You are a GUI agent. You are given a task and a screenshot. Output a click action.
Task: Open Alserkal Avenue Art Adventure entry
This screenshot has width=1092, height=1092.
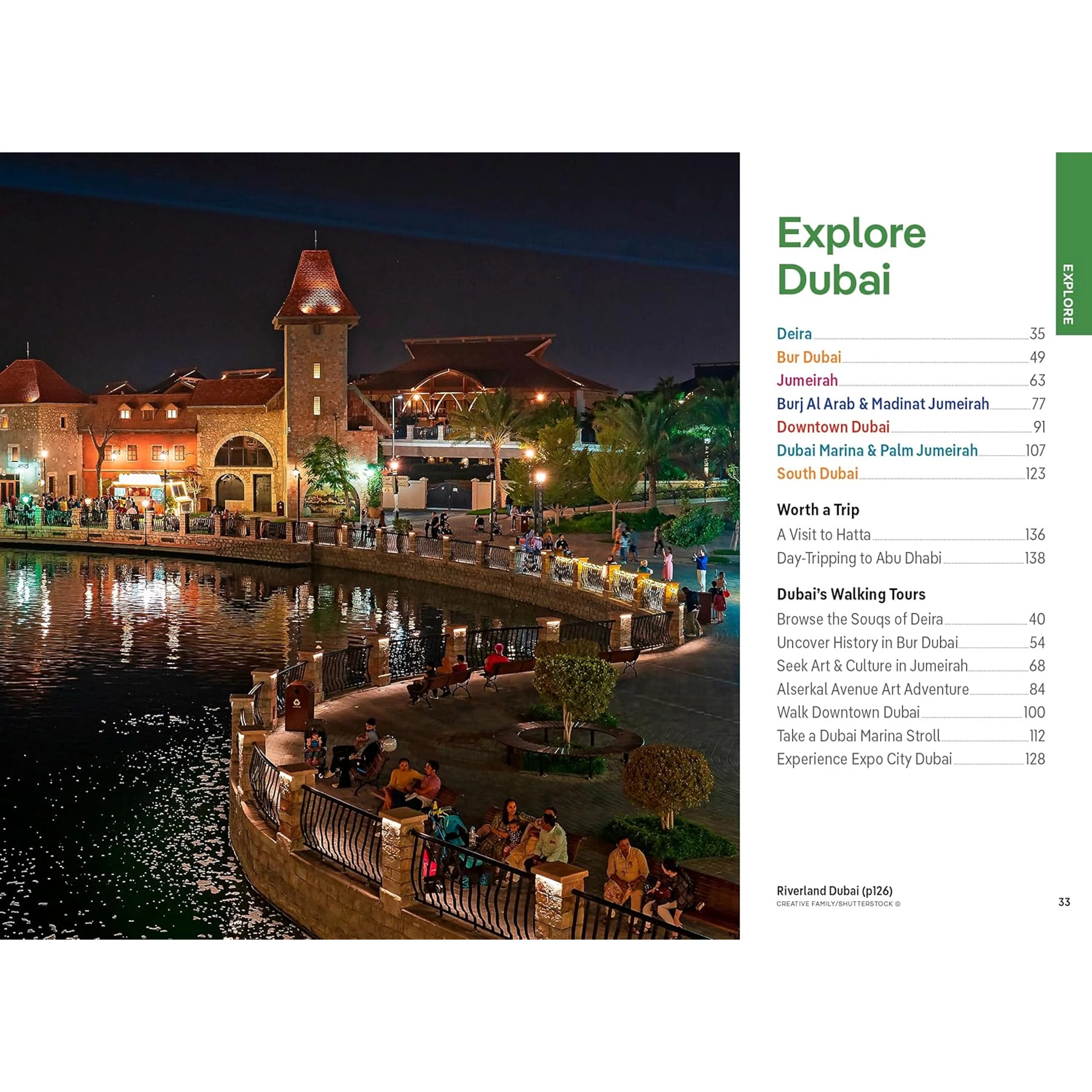point(872,689)
